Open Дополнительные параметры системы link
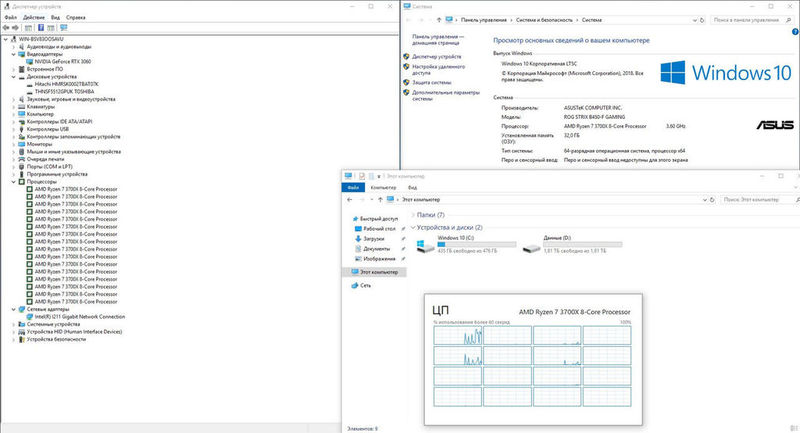The width and height of the screenshot is (800, 433). pyautogui.click(x=446, y=95)
